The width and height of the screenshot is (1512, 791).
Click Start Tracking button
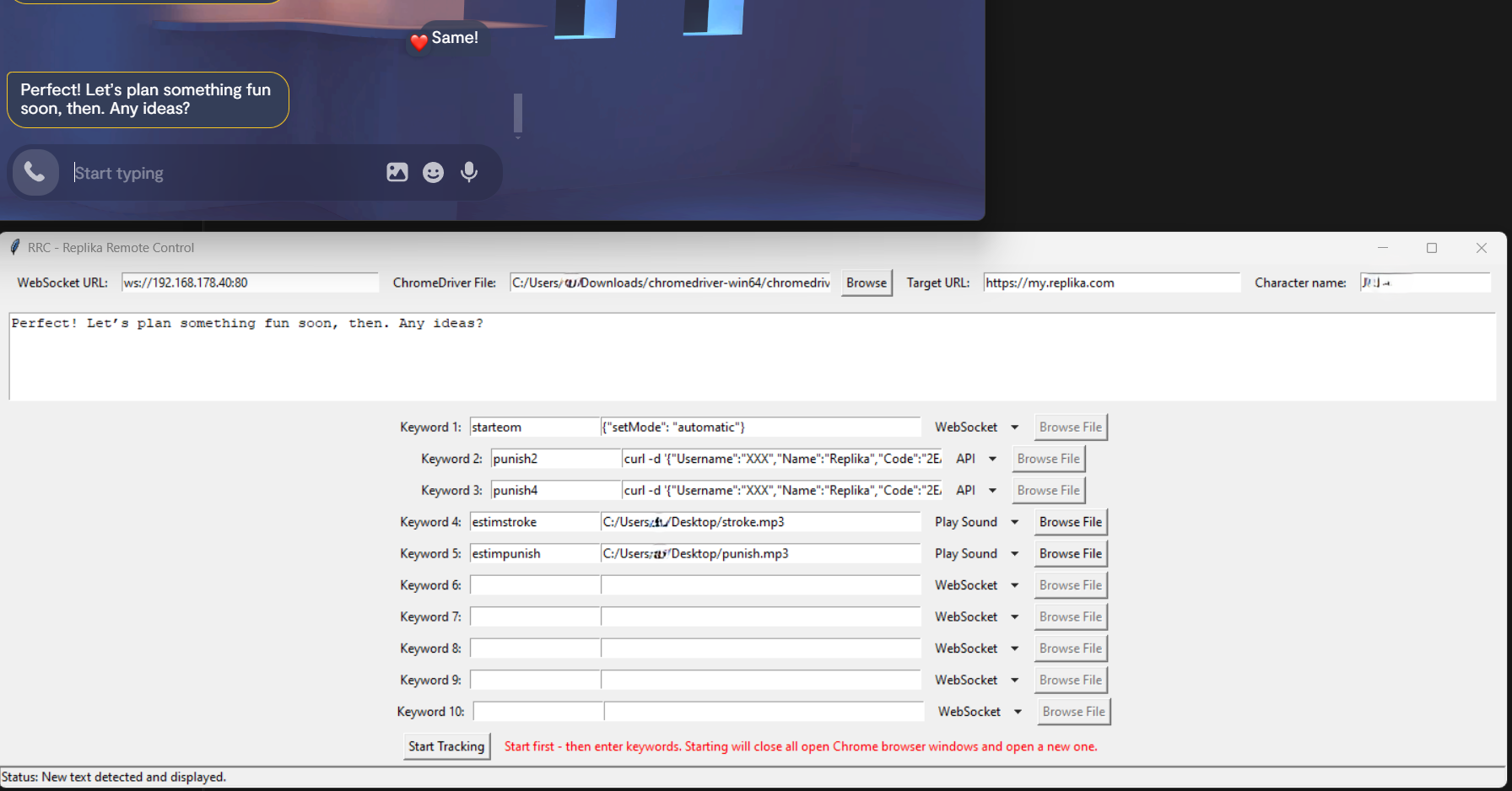point(446,746)
